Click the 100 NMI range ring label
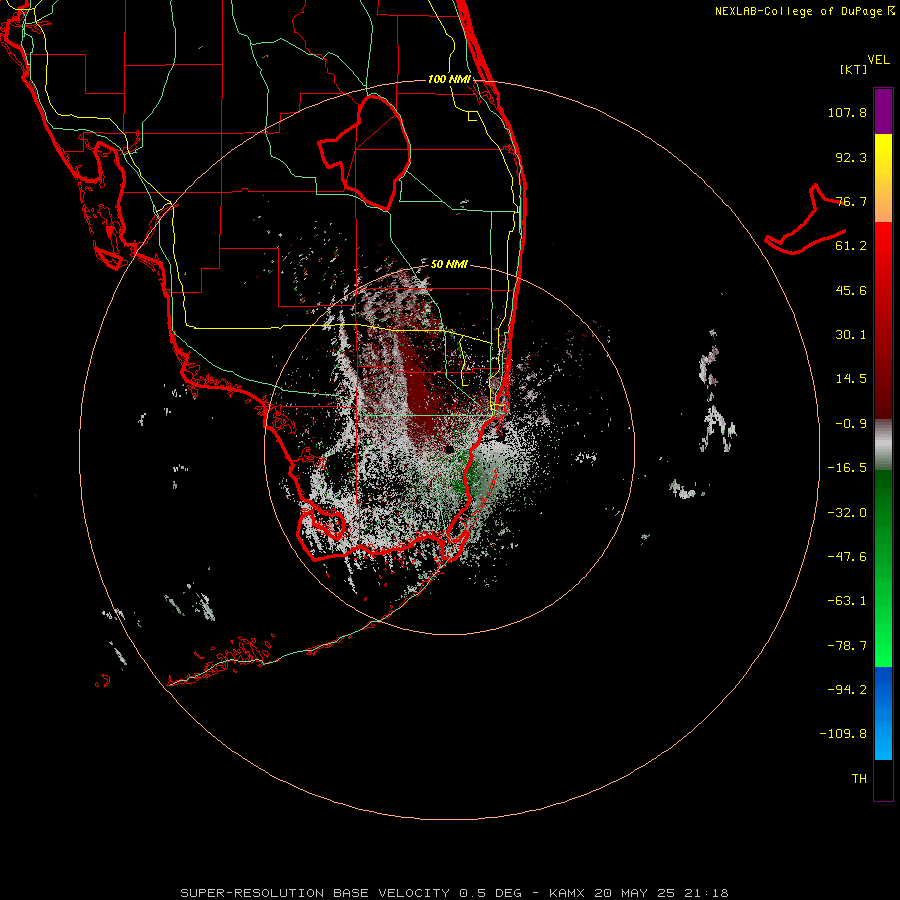900x900 pixels. tap(449, 79)
